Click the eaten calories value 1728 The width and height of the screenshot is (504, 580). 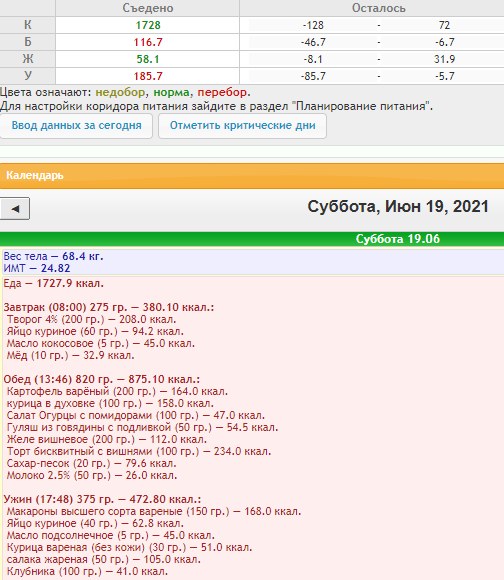point(148,25)
